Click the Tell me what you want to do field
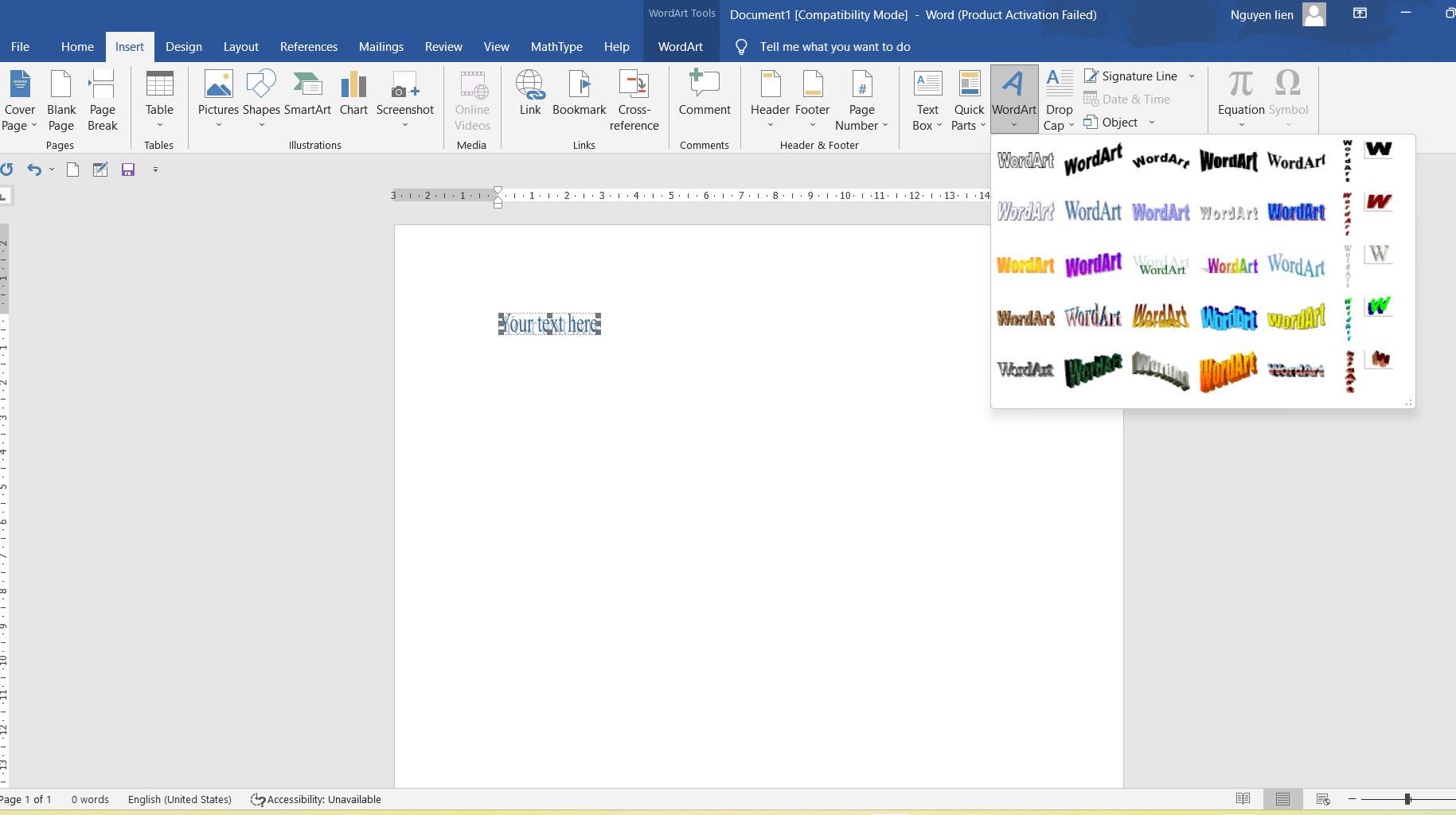 835,47
